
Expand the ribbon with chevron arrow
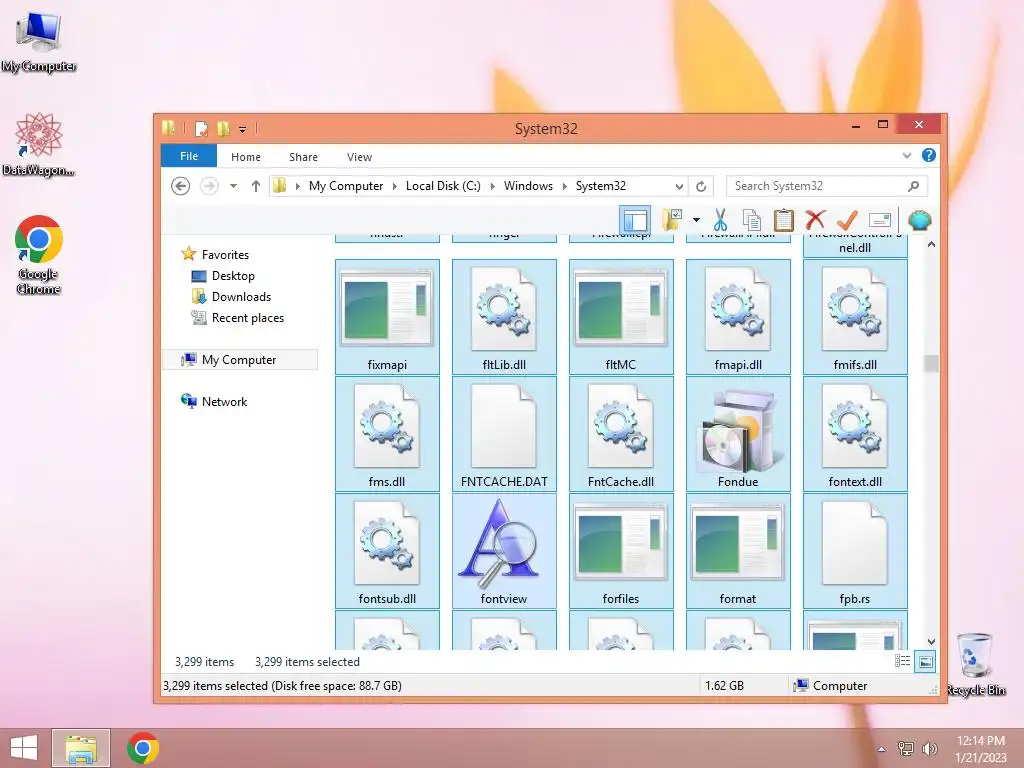[x=906, y=155]
